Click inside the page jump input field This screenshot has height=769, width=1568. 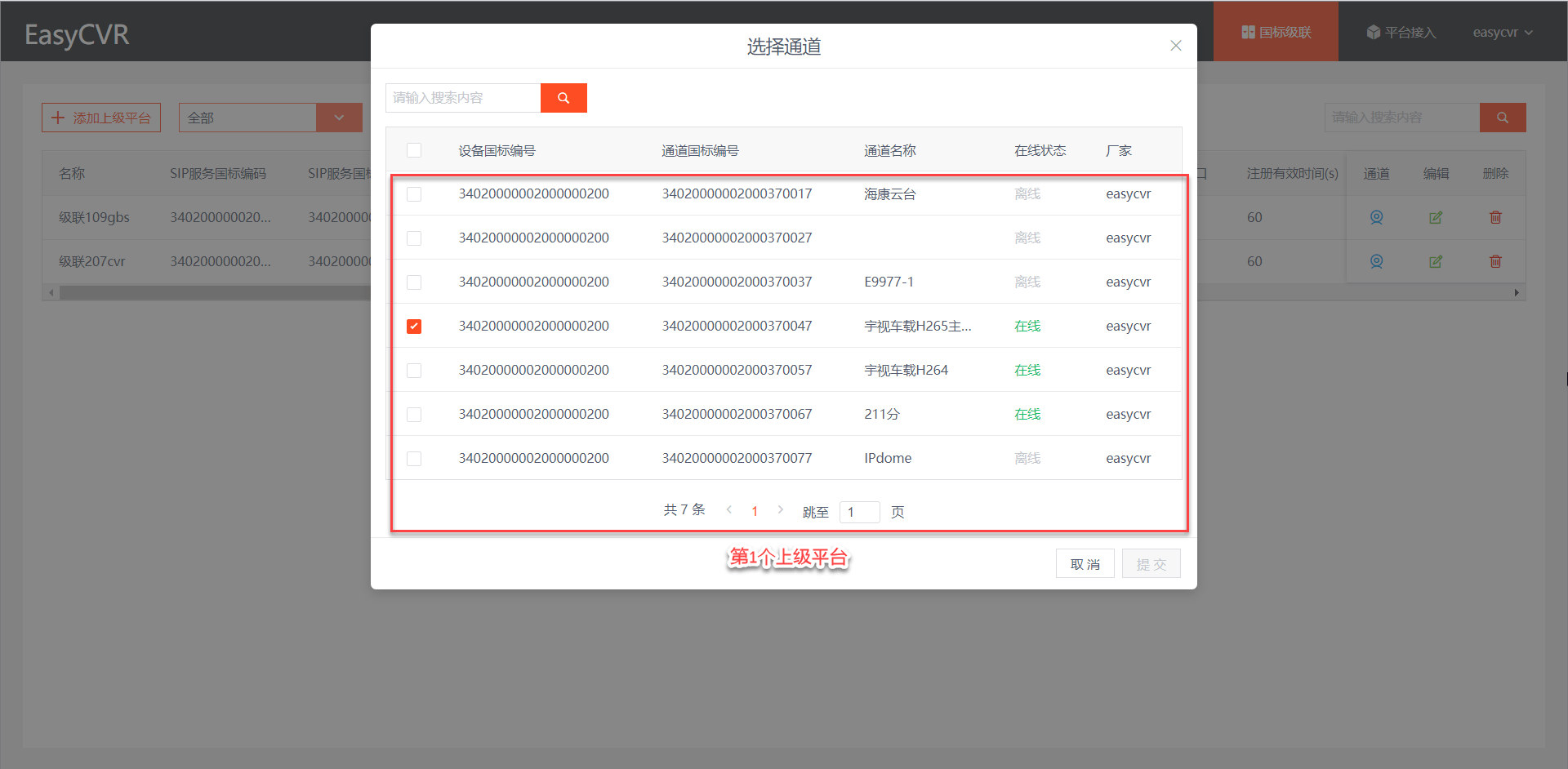[859, 512]
